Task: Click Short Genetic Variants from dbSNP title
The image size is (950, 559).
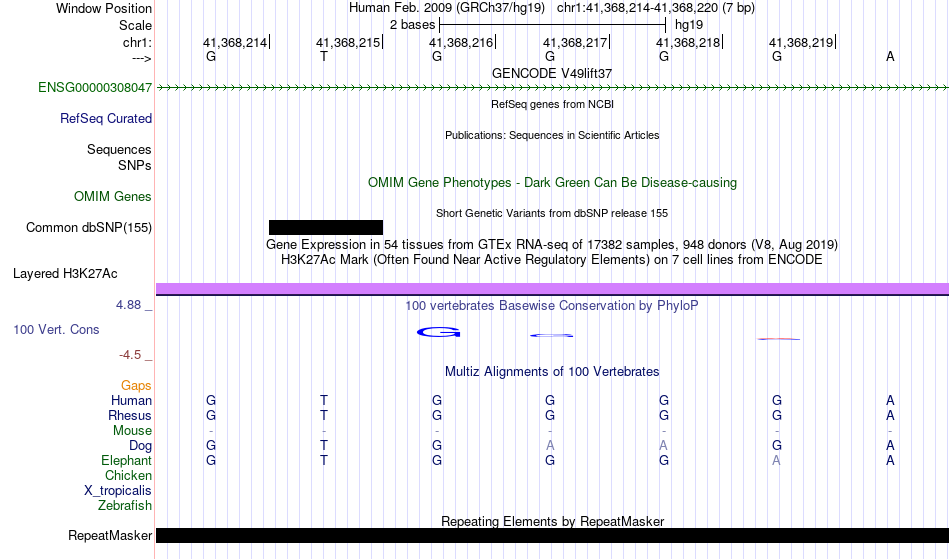Action: pos(552,213)
